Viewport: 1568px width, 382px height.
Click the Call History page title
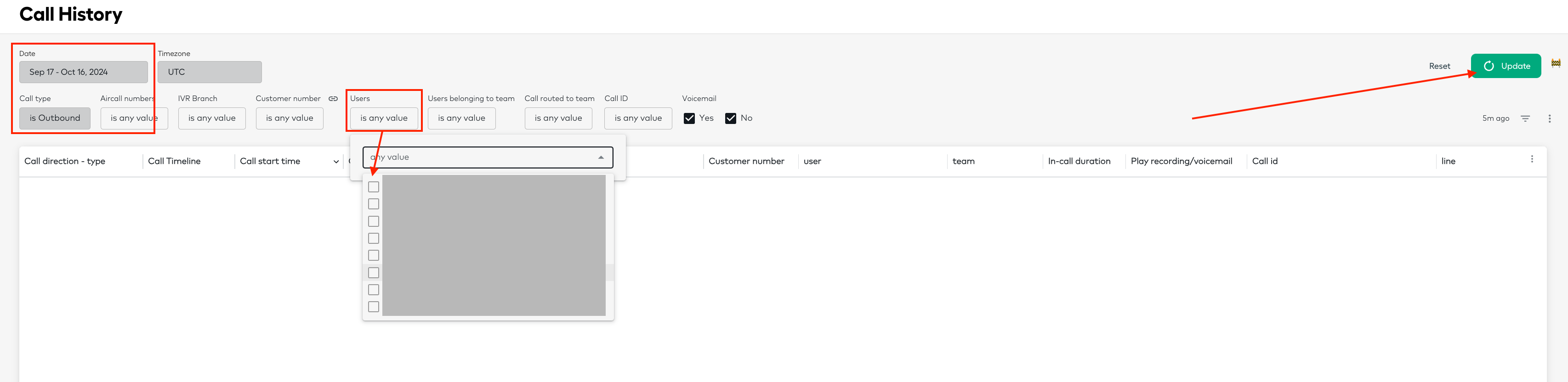(71, 14)
